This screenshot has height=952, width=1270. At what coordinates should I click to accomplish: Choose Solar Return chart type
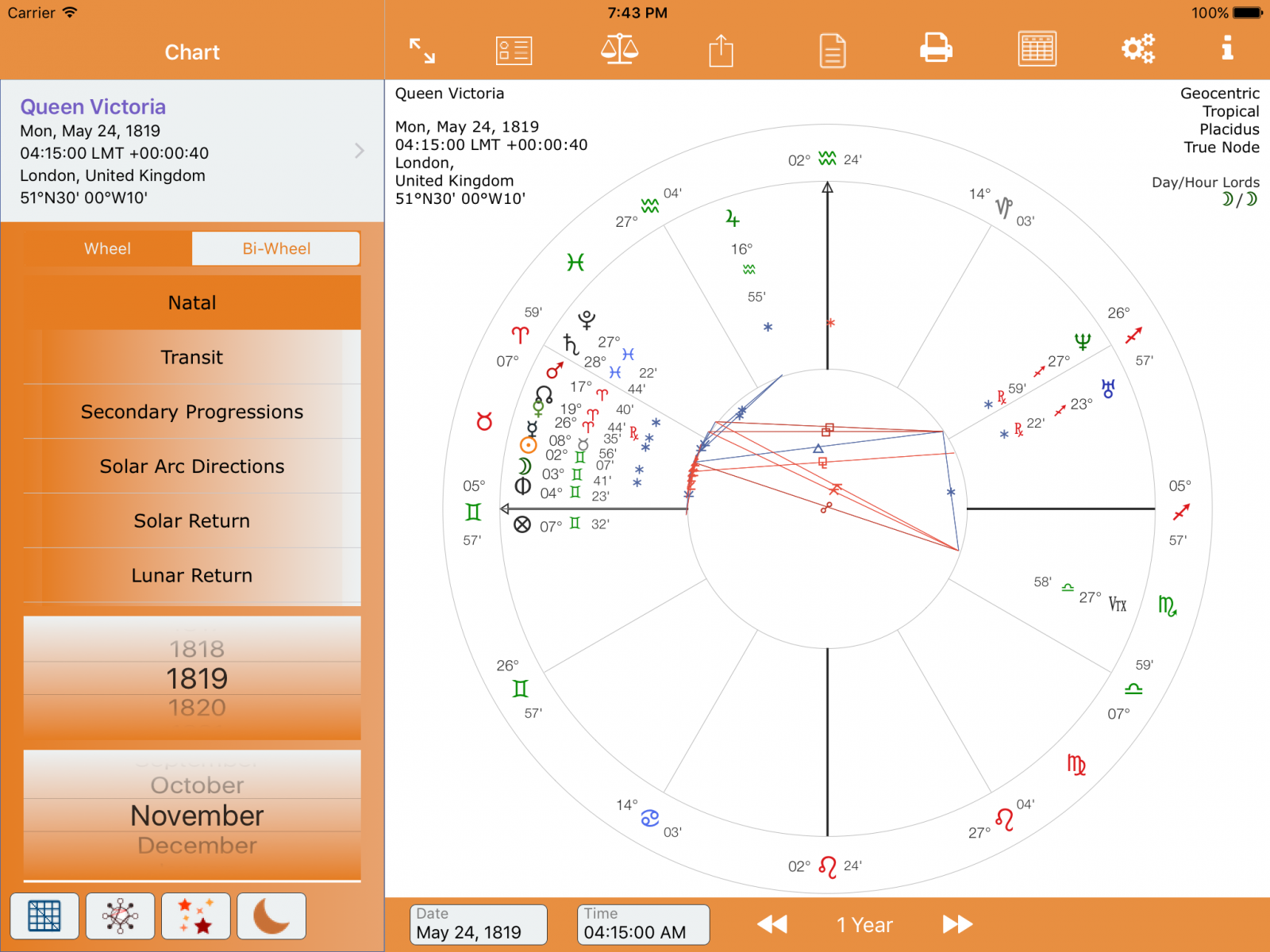click(x=192, y=521)
